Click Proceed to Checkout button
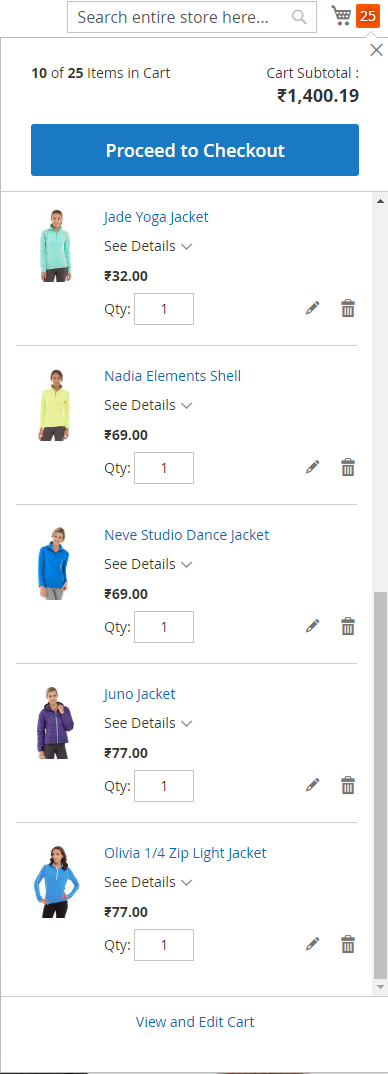Screen dimensions: 388x1074 tap(195, 150)
